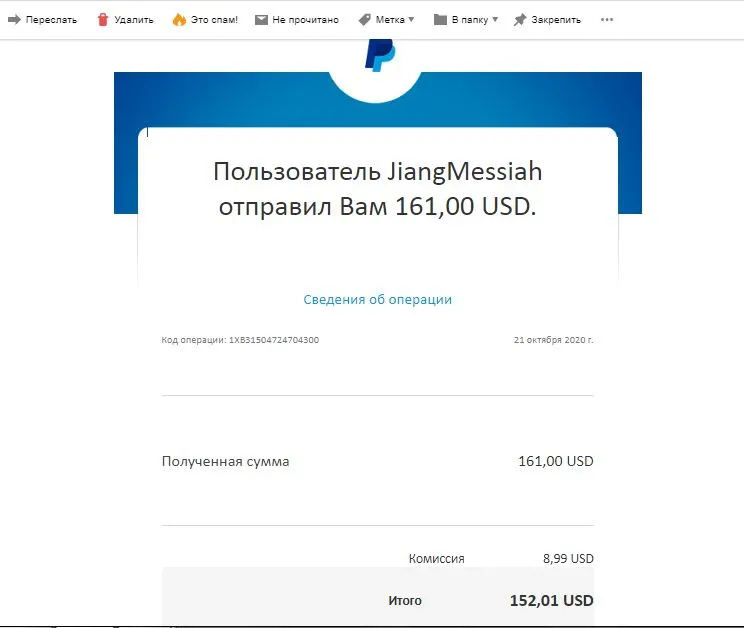This screenshot has width=744, height=628.
Task: Open the three-dots more actions menu
Action: (x=607, y=19)
